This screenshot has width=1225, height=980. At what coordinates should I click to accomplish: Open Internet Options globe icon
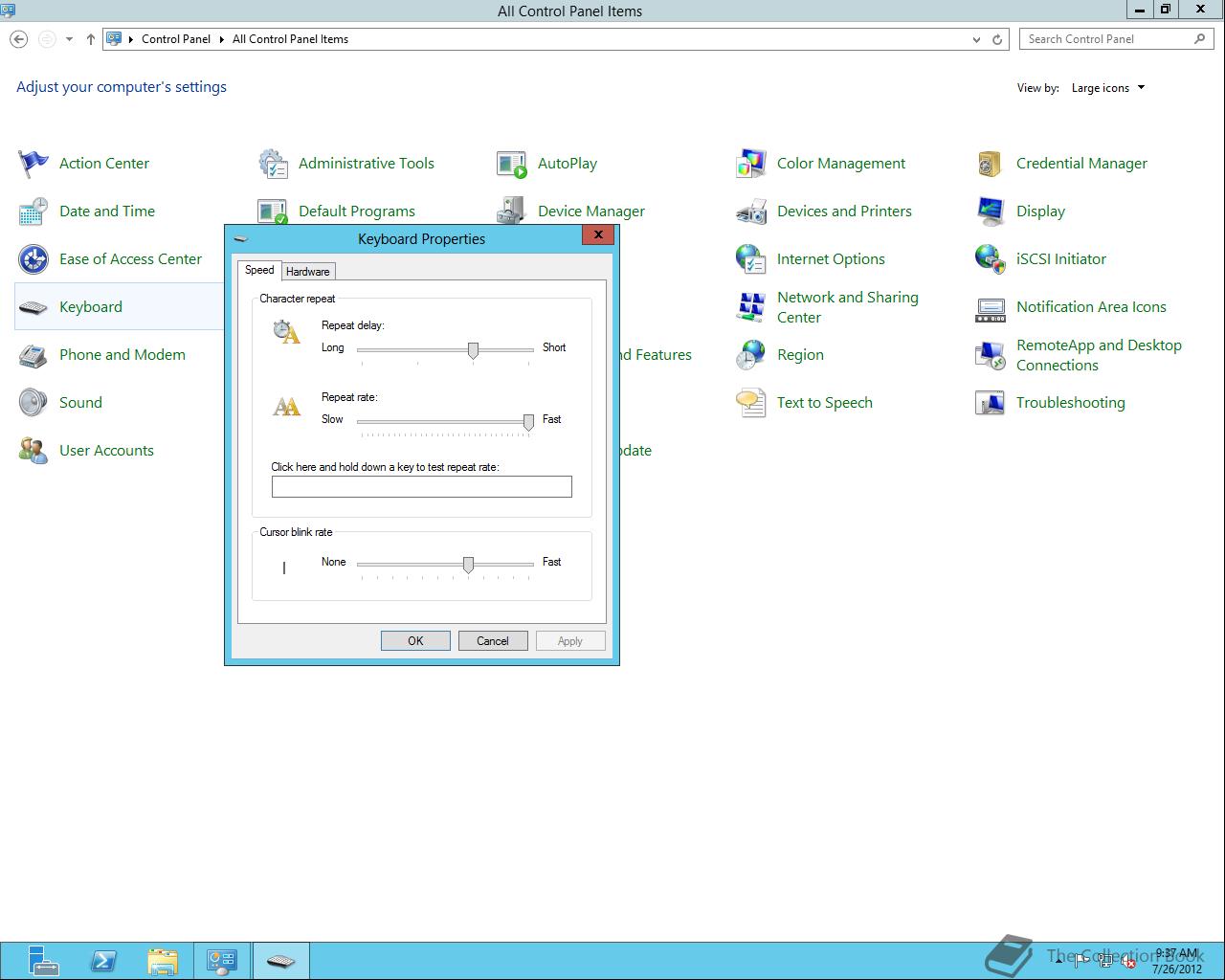pos(751,259)
